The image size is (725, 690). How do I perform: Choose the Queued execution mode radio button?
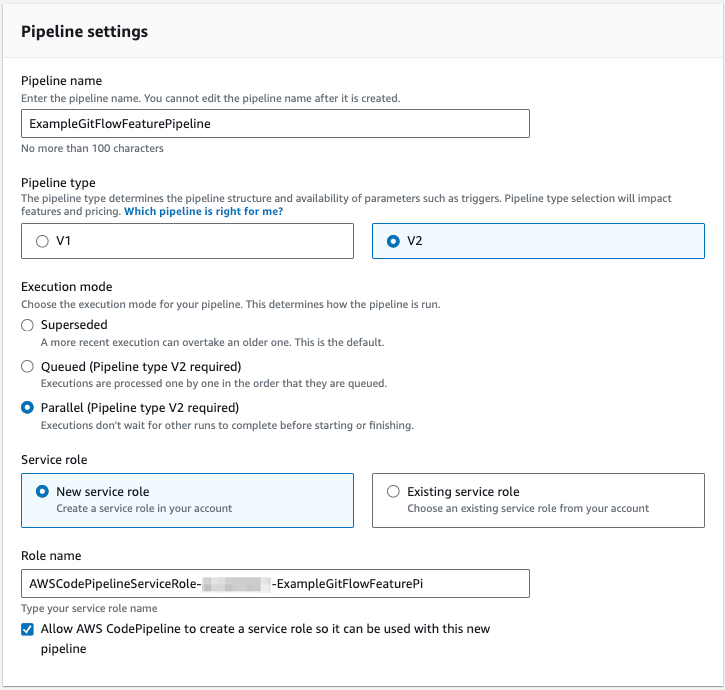(28, 366)
